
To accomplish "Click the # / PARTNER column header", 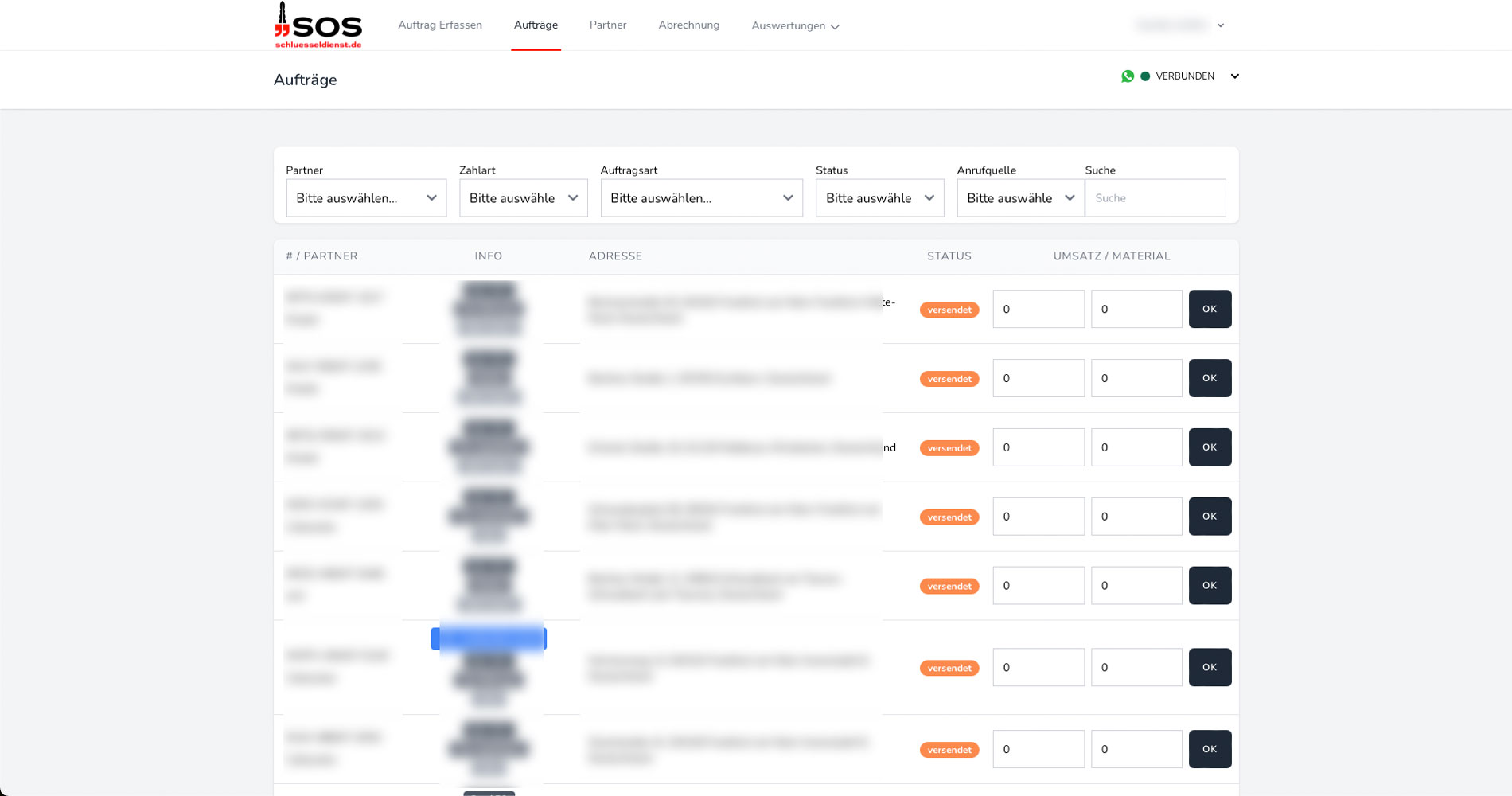I will tap(321, 256).
